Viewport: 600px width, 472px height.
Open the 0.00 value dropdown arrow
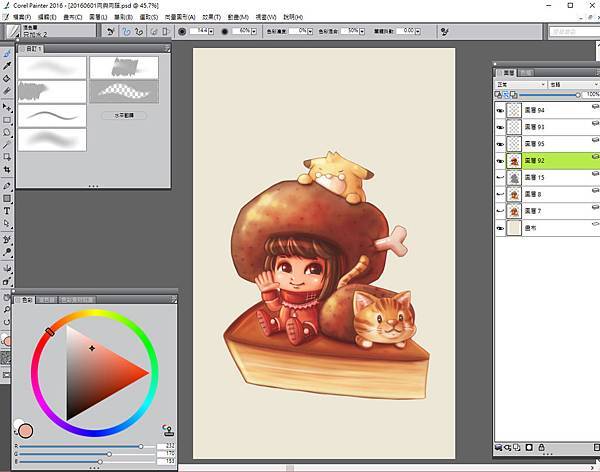pos(417,32)
